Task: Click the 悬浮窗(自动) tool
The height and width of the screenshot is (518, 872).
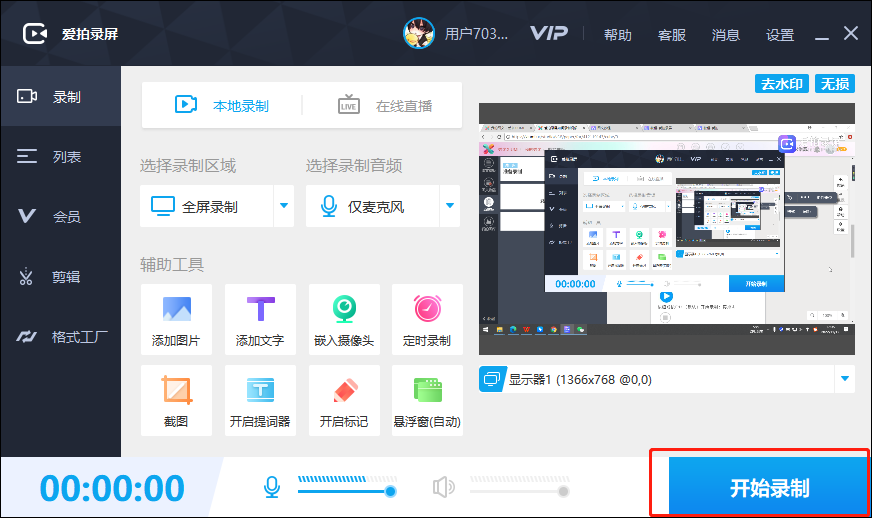Action: click(427, 400)
